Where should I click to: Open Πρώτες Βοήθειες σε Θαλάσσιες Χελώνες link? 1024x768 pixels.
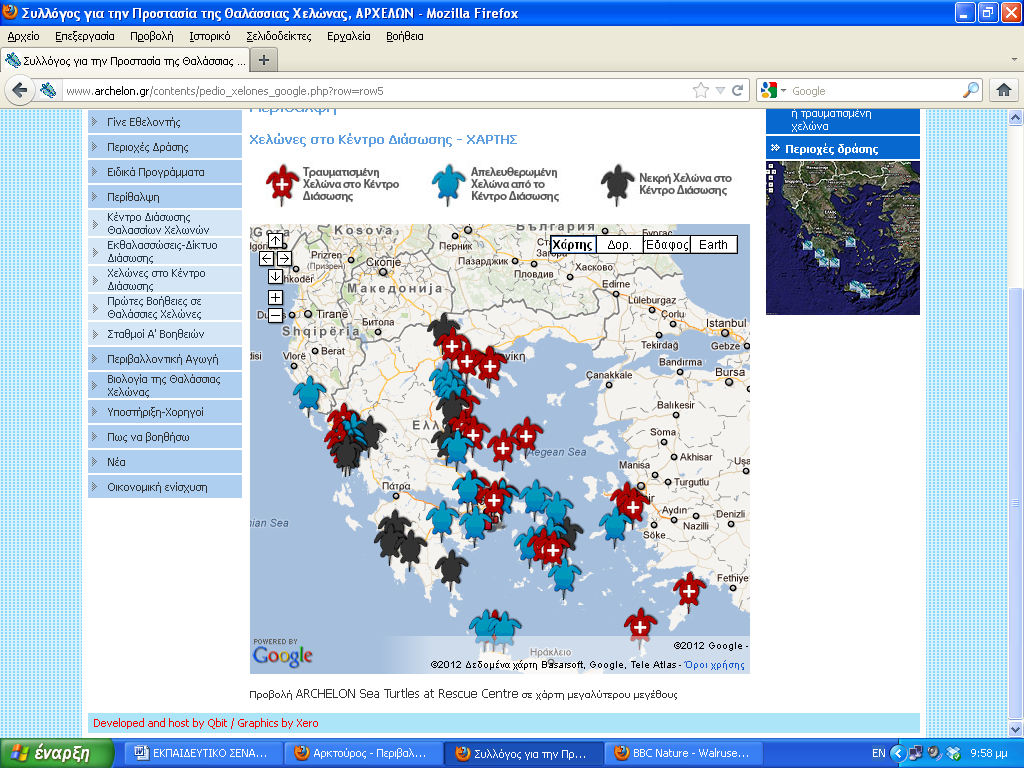(x=165, y=308)
